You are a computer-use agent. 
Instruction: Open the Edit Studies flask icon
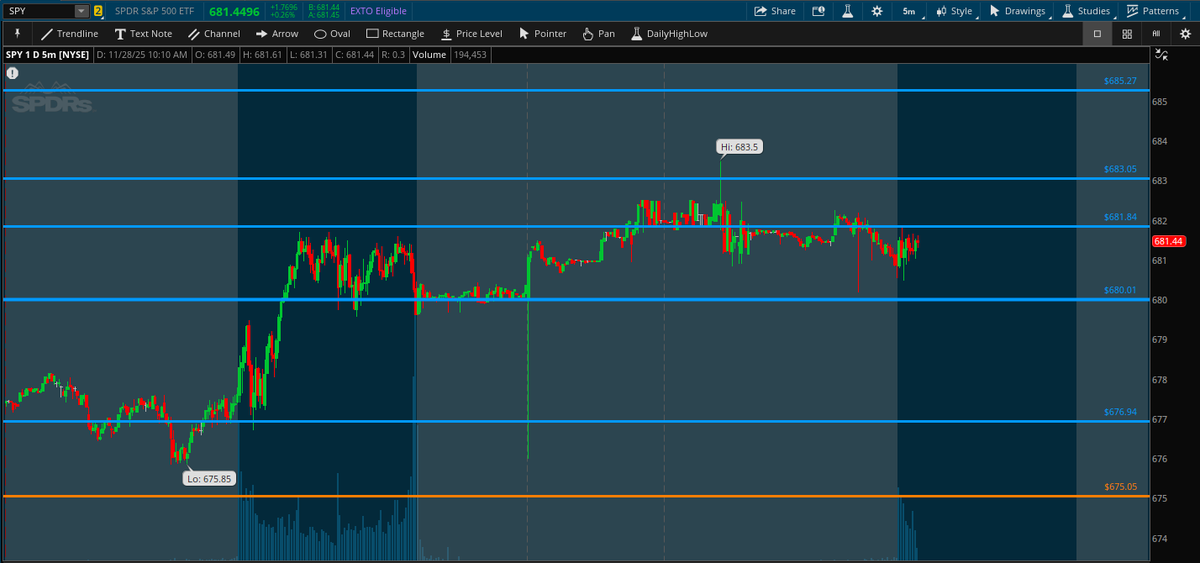coord(847,11)
